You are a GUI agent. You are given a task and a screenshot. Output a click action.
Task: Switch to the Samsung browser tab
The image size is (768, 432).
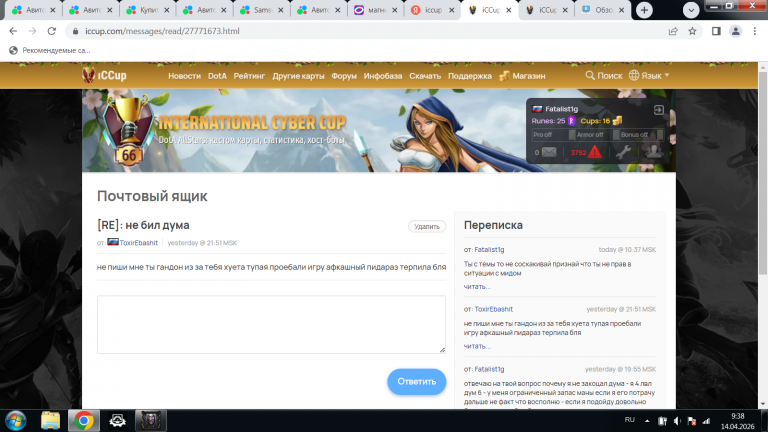coord(262,10)
